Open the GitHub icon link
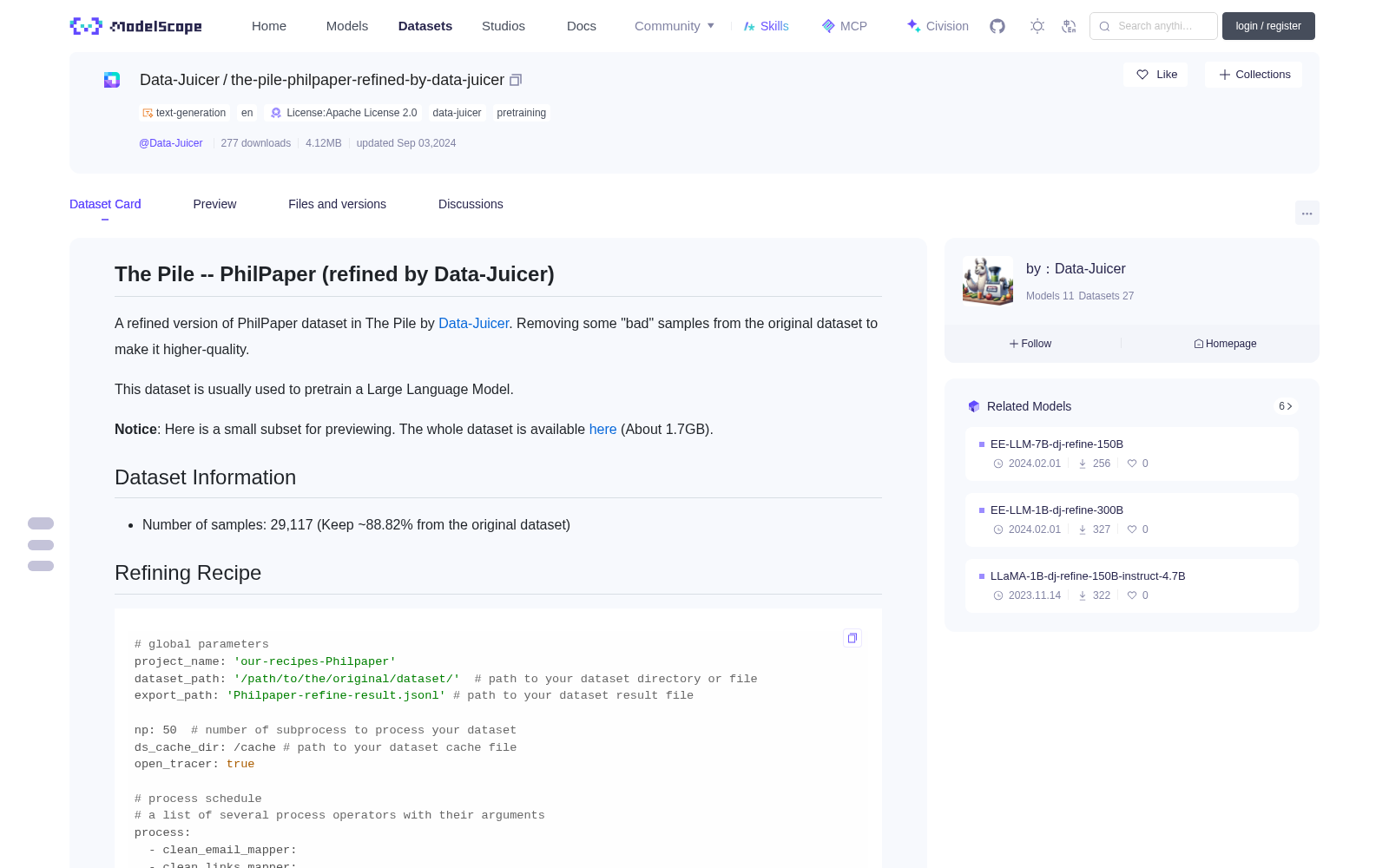1389x868 pixels. click(x=997, y=26)
